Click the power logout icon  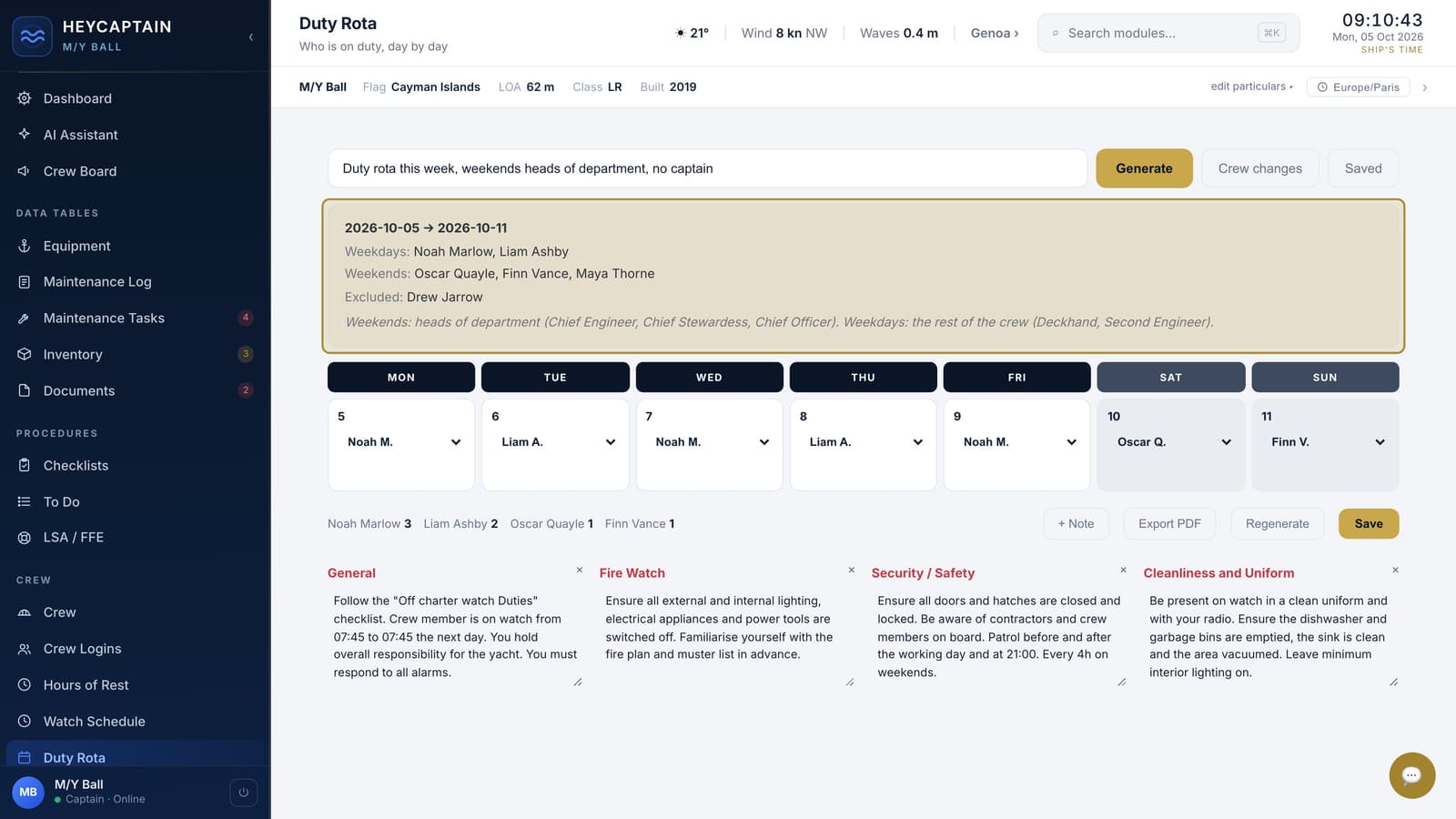[x=243, y=793]
